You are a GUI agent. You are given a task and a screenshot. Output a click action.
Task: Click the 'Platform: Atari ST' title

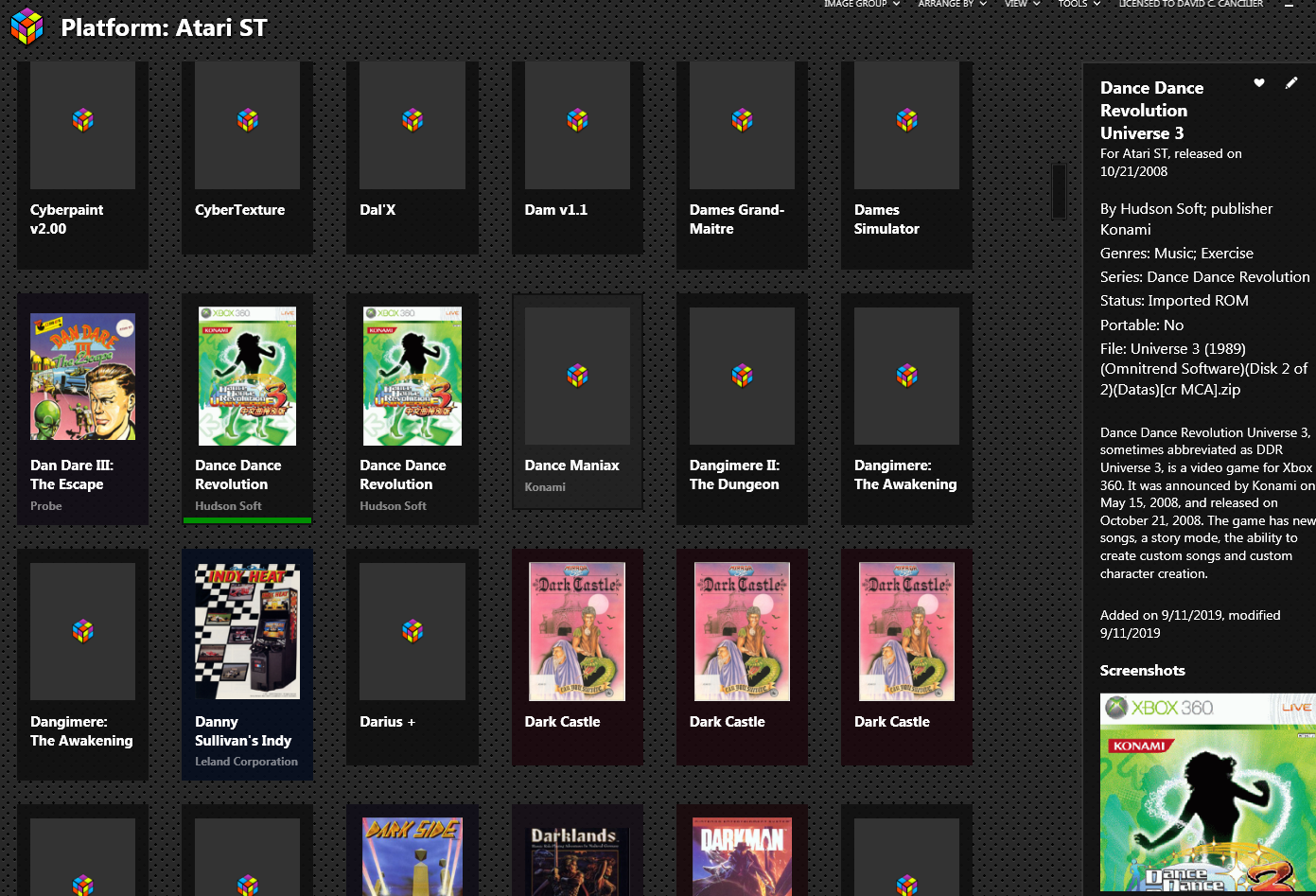pos(164,27)
